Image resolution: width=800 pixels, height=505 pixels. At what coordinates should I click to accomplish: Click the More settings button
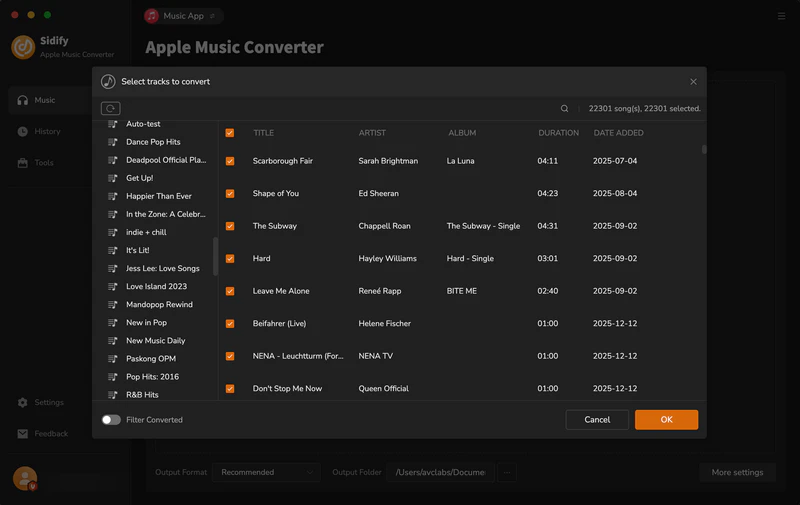tap(737, 472)
